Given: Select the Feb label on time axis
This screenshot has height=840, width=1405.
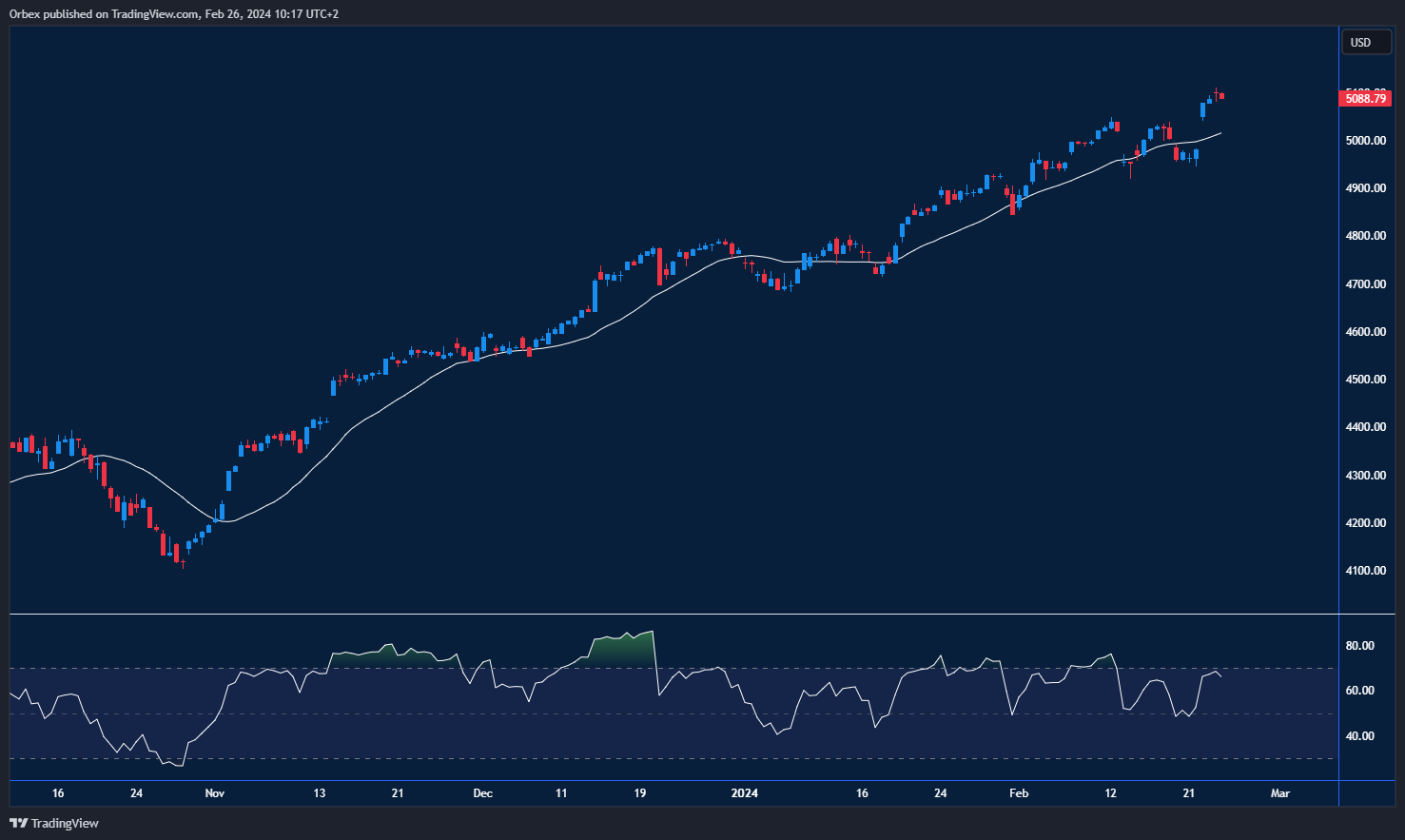Looking at the screenshot, I should click(x=1020, y=792).
